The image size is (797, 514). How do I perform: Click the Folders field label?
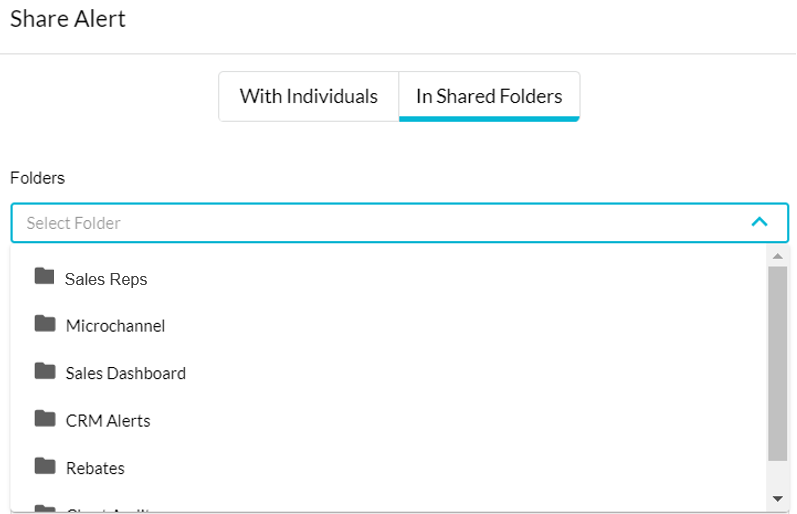38,178
